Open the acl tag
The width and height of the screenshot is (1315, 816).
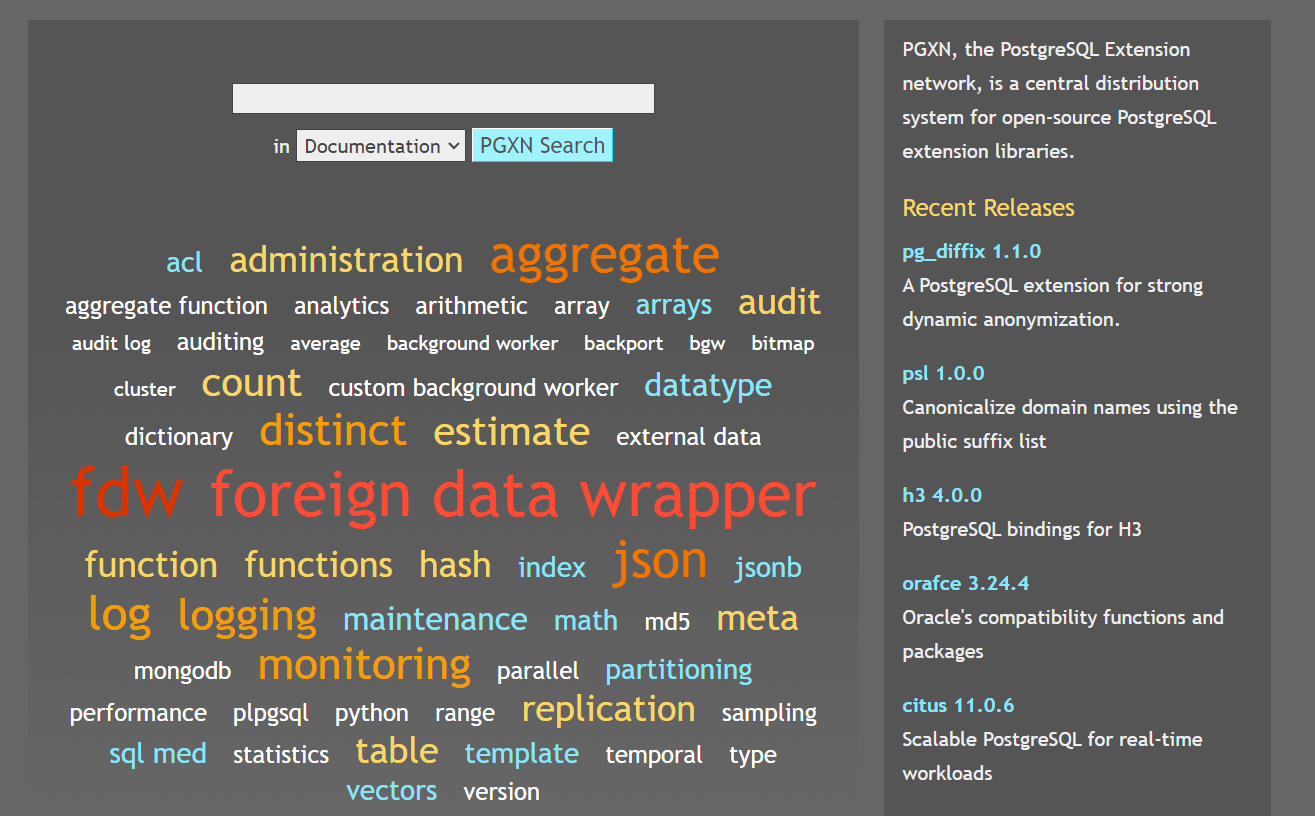point(184,263)
